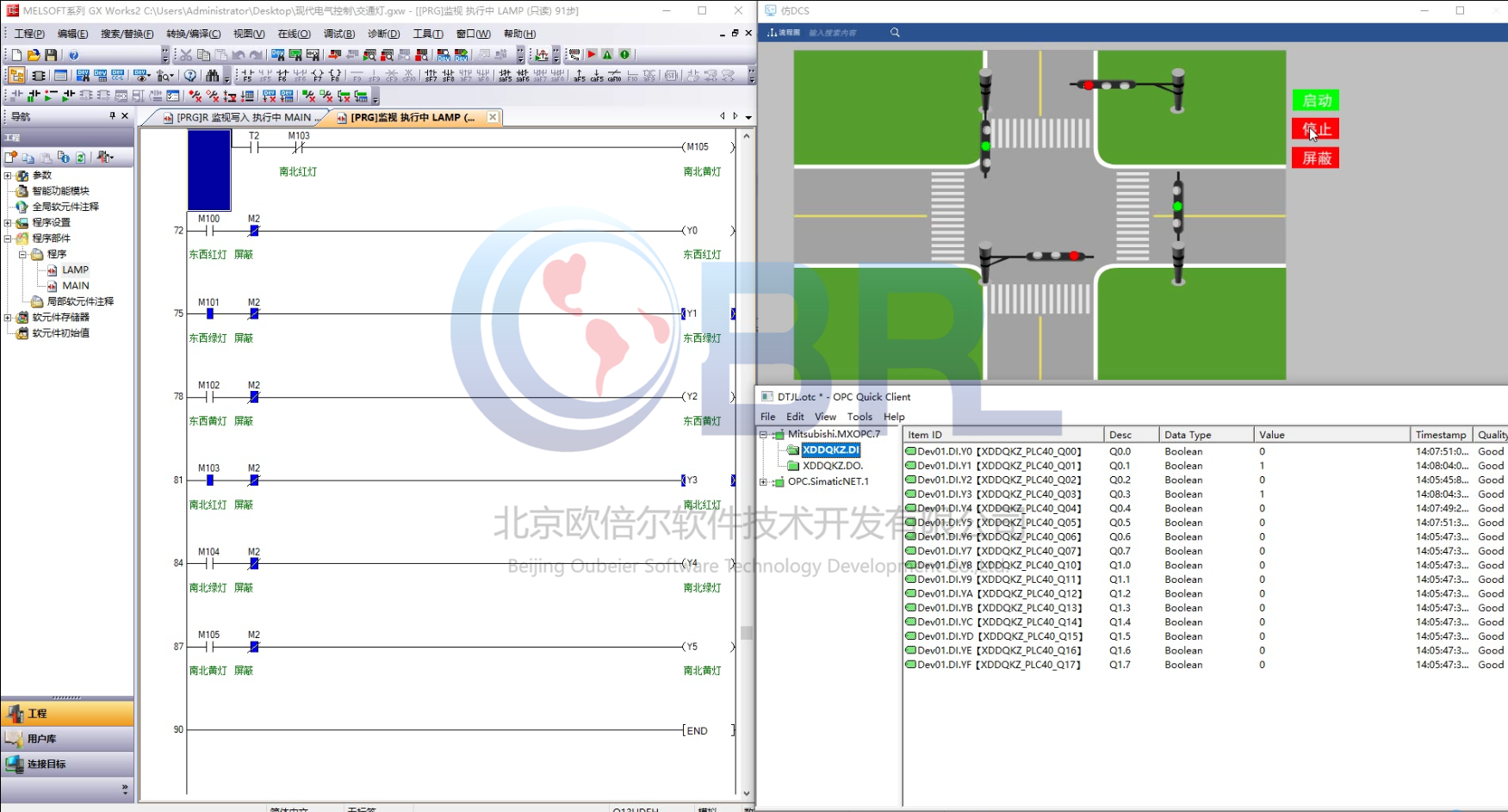This screenshot has height=812, width=1508.
Task: Click the aF5 operation result rising icon
Action: (579, 76)
